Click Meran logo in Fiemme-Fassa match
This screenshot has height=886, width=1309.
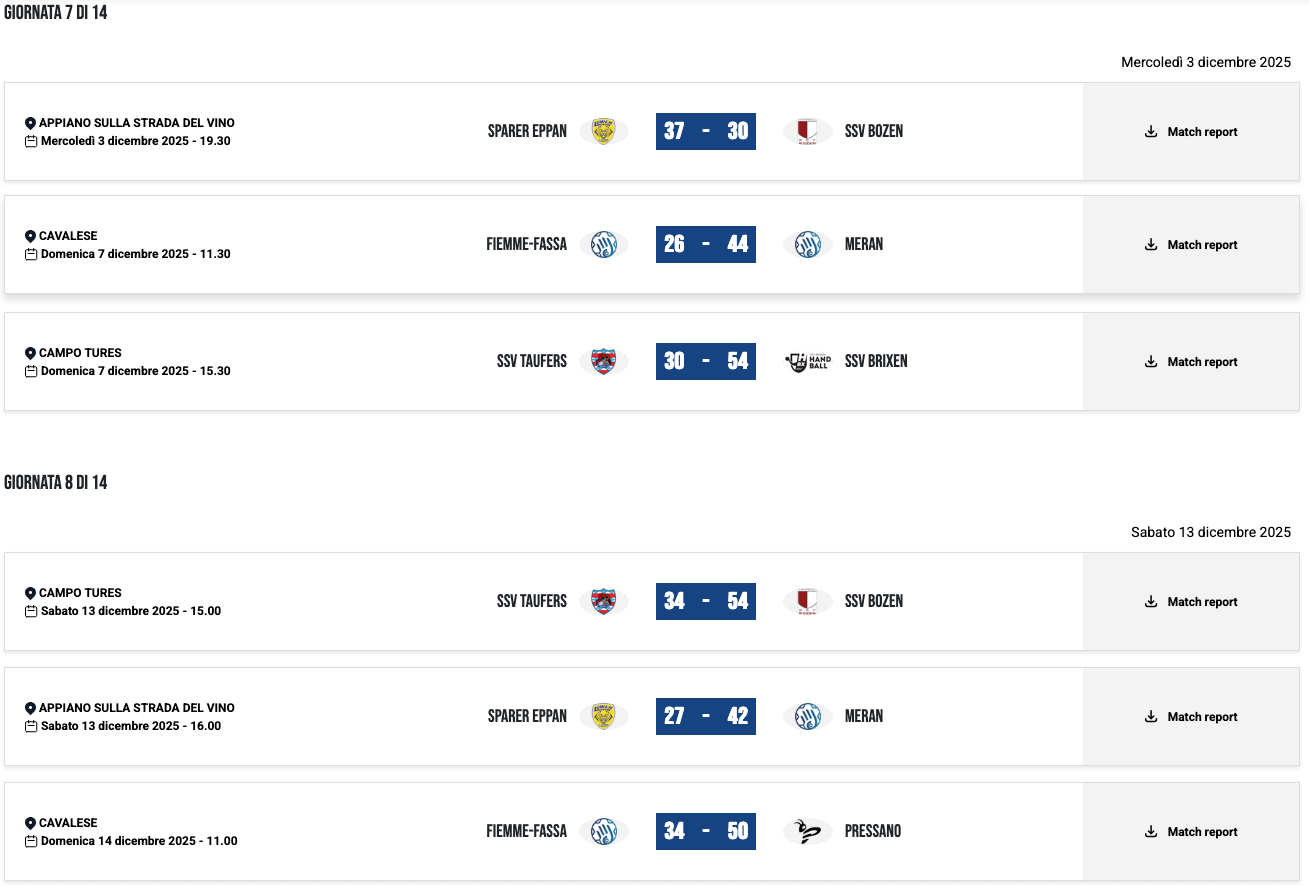(x=807, y=245)
